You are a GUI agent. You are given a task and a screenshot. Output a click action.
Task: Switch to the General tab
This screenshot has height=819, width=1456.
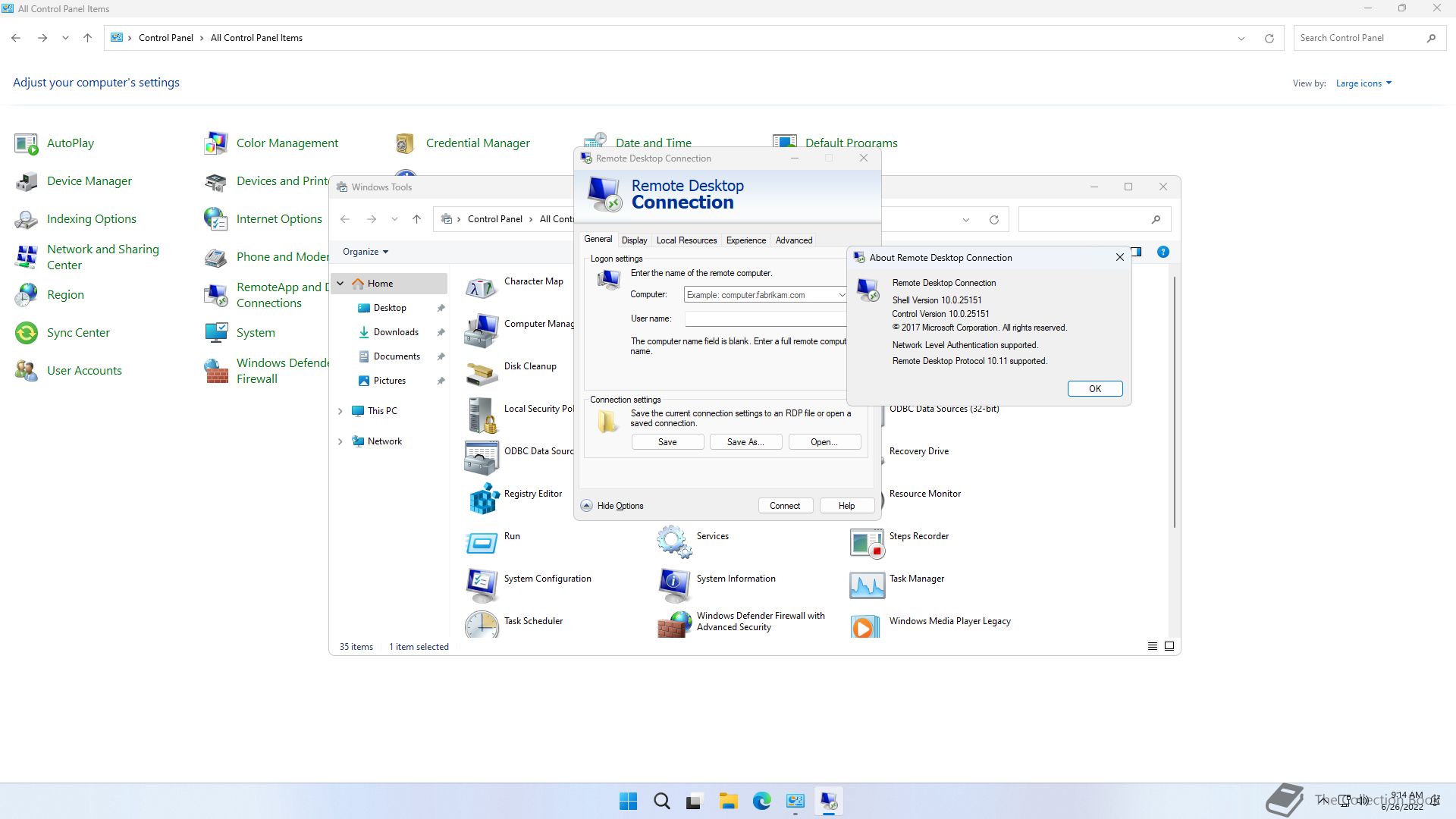coord(598,240)
